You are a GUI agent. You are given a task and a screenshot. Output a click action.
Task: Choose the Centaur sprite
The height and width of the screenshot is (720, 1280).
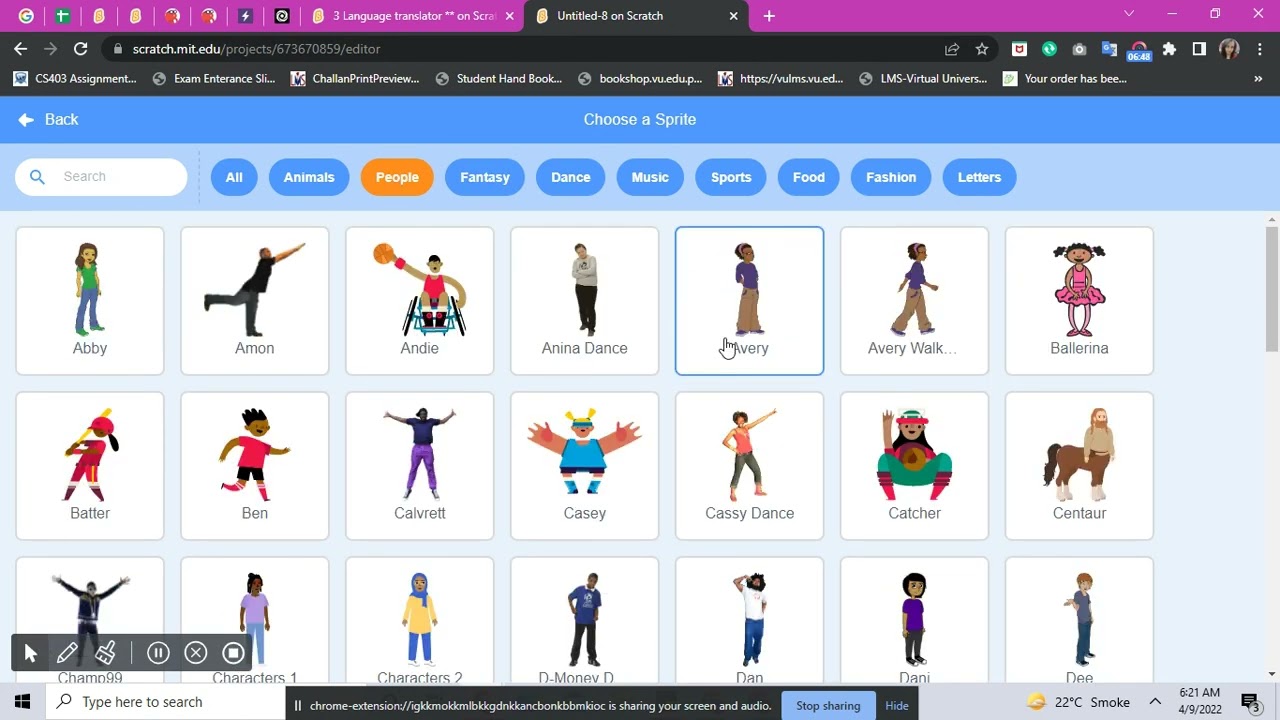pos(1080,466)
